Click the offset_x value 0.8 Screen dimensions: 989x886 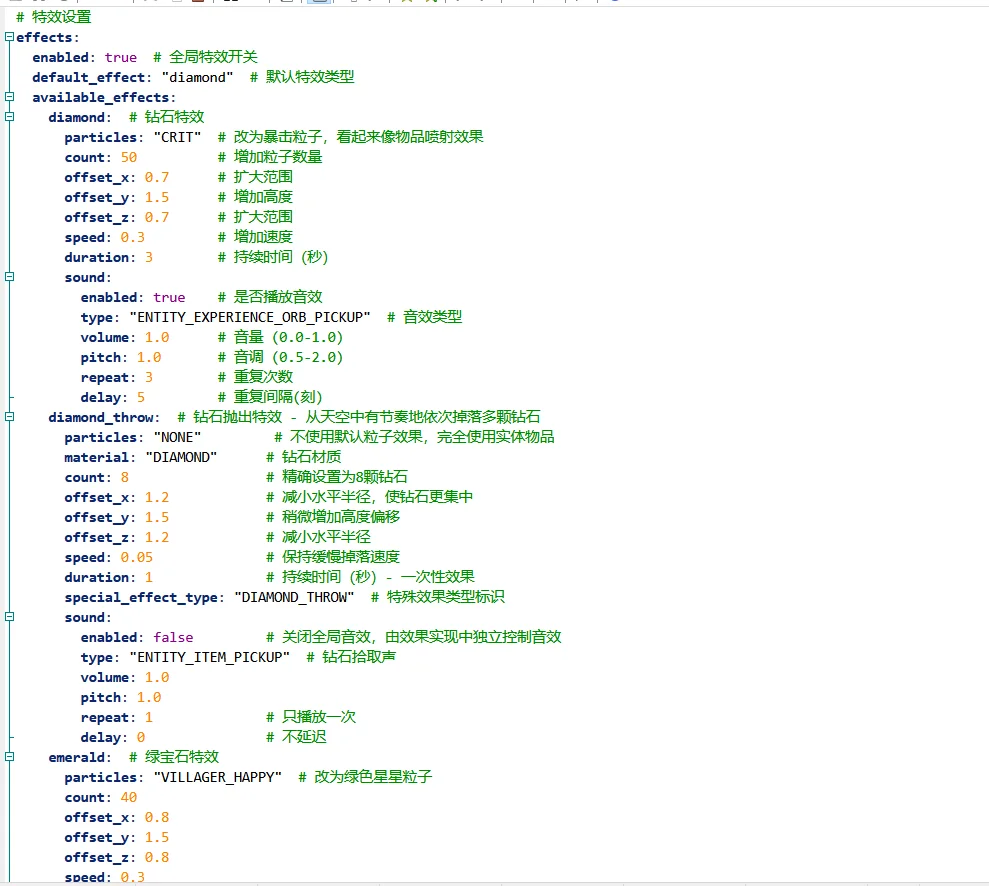[157, 817]
